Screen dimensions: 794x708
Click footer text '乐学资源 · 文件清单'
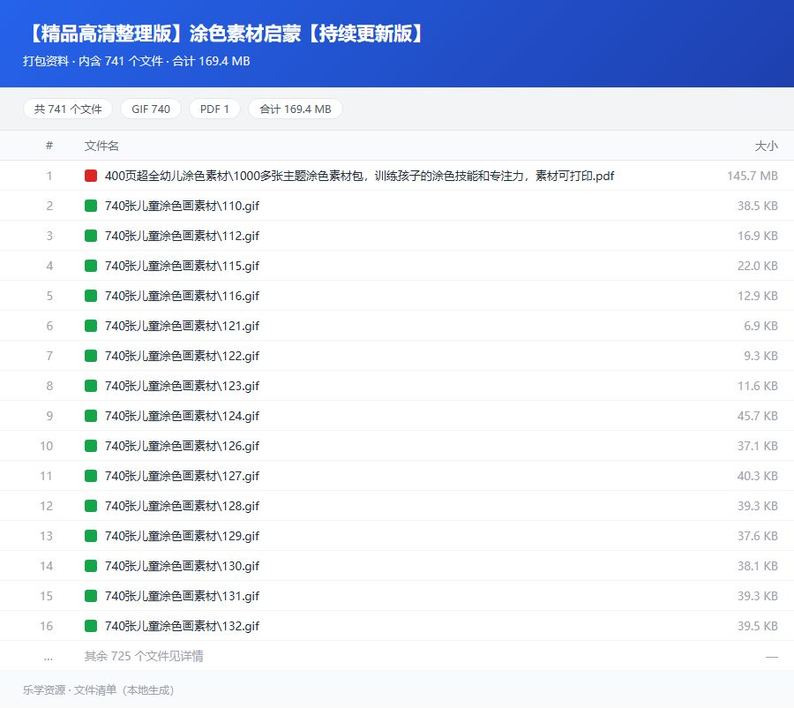click(x=70, y=690)
